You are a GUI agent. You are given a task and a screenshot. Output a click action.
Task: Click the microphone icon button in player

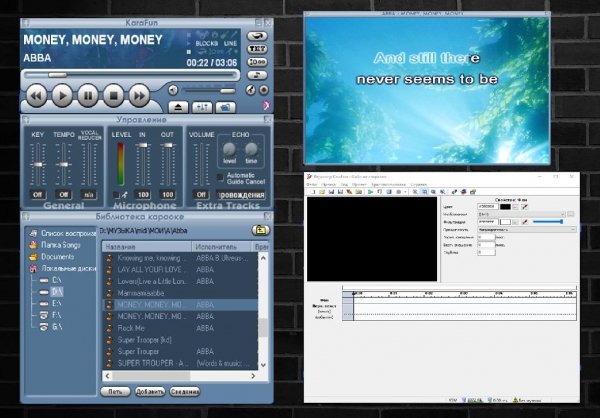click(250, 90)
